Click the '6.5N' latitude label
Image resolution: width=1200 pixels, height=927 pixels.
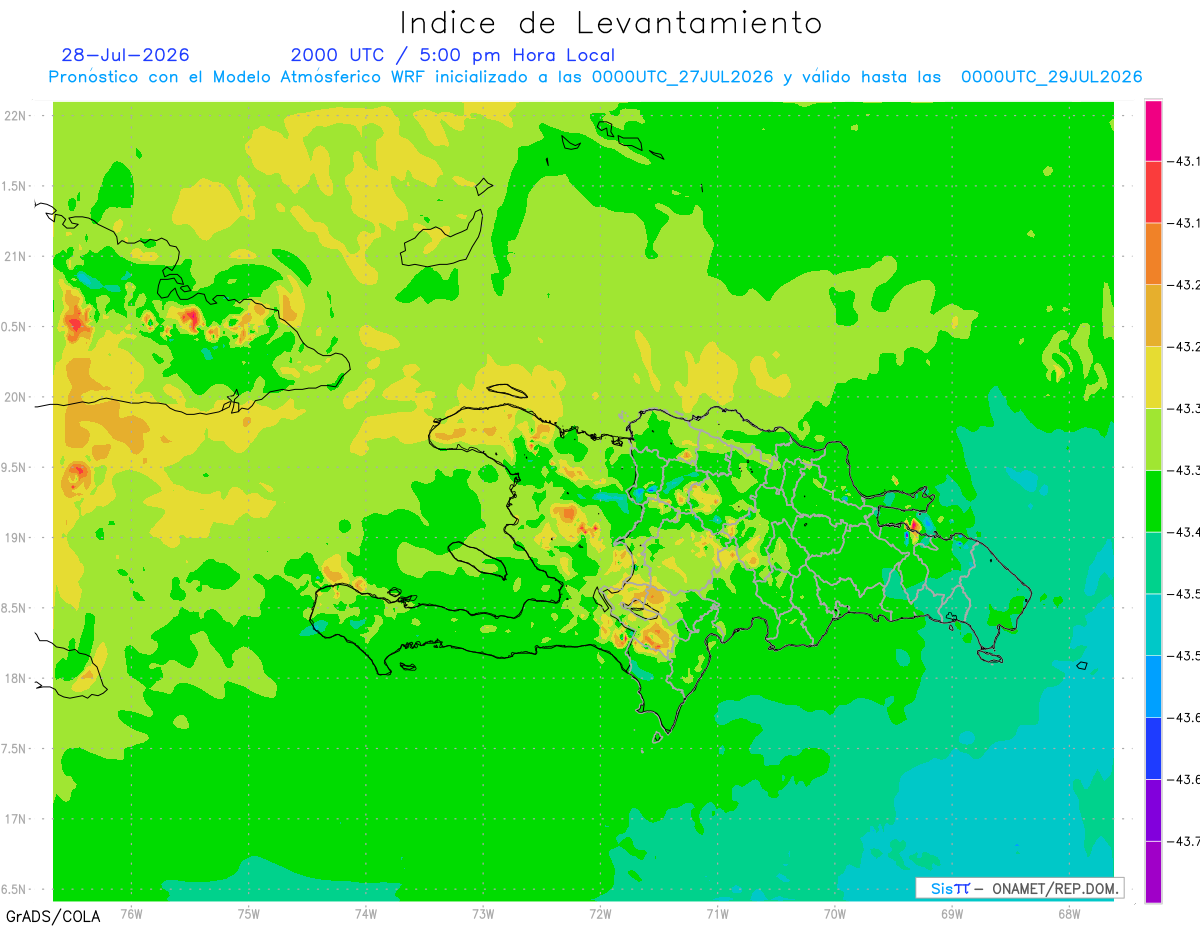pyautogui.click(x=15, y=889)
